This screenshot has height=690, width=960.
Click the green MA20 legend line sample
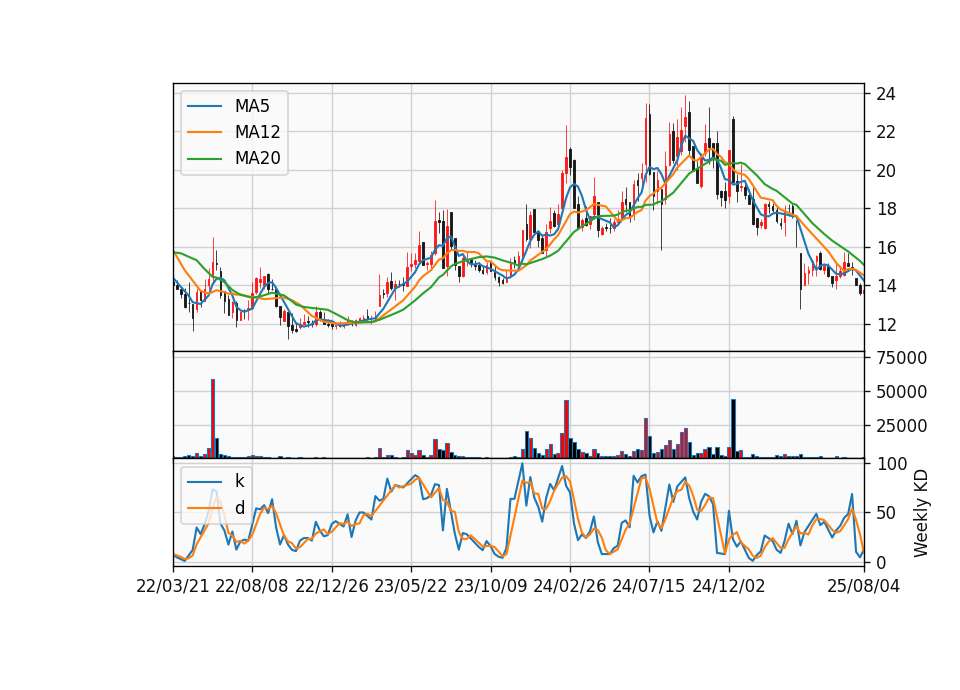click(x=204, y=158)
